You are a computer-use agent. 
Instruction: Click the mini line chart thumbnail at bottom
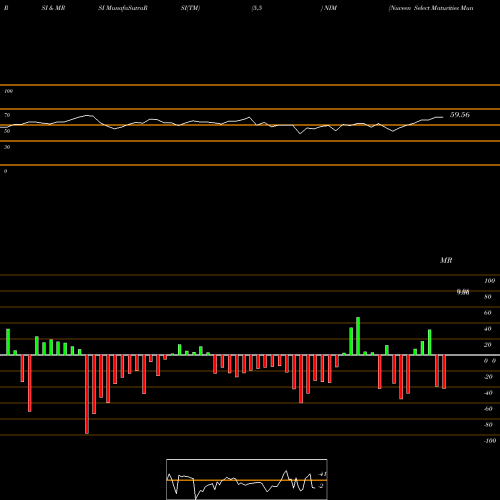coord(247,479)
